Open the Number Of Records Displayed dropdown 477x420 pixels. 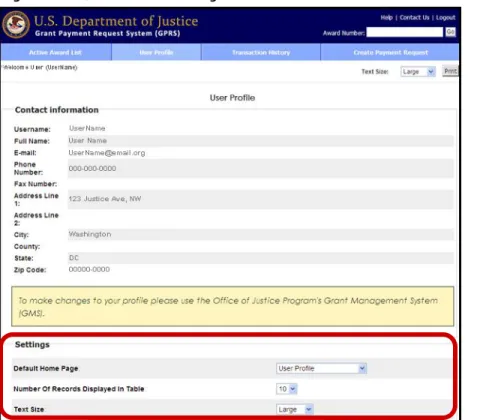(287, 389)
